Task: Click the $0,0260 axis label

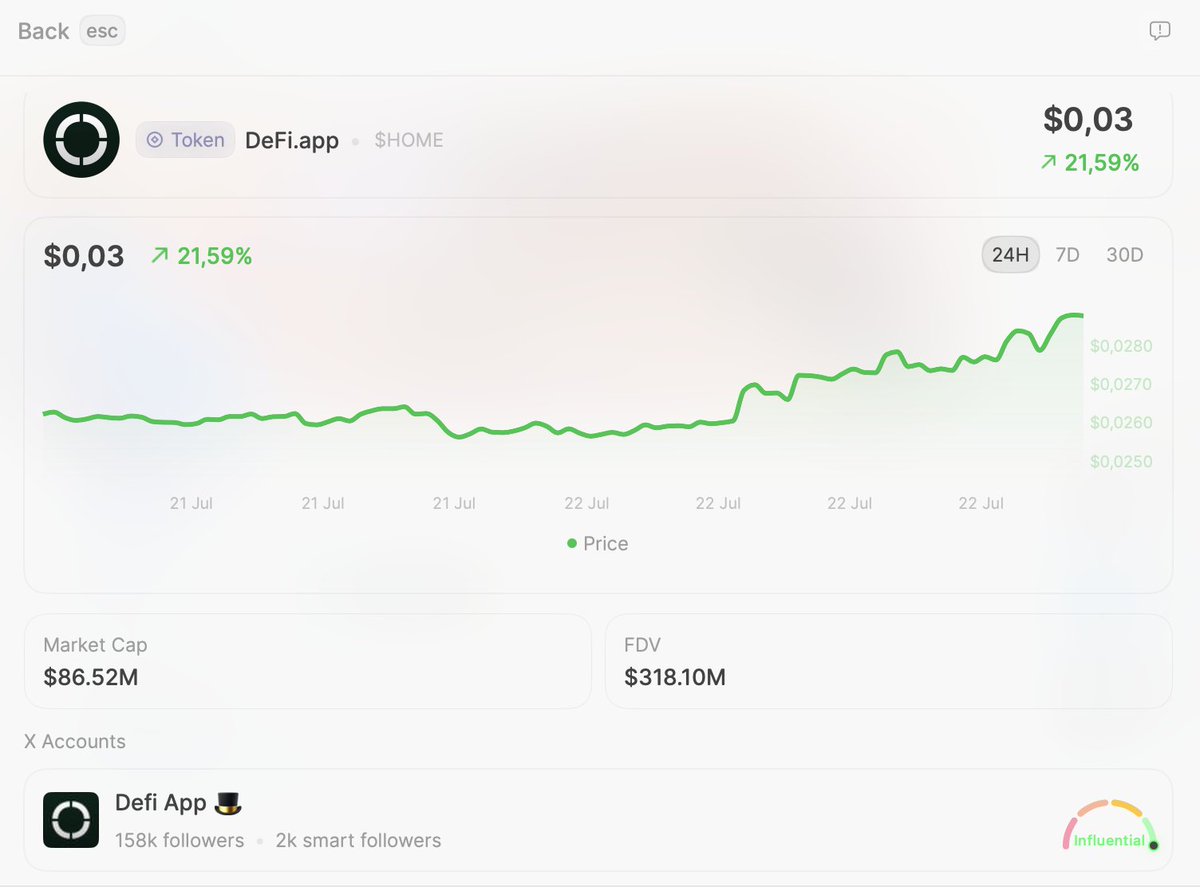Action: 1121,423
